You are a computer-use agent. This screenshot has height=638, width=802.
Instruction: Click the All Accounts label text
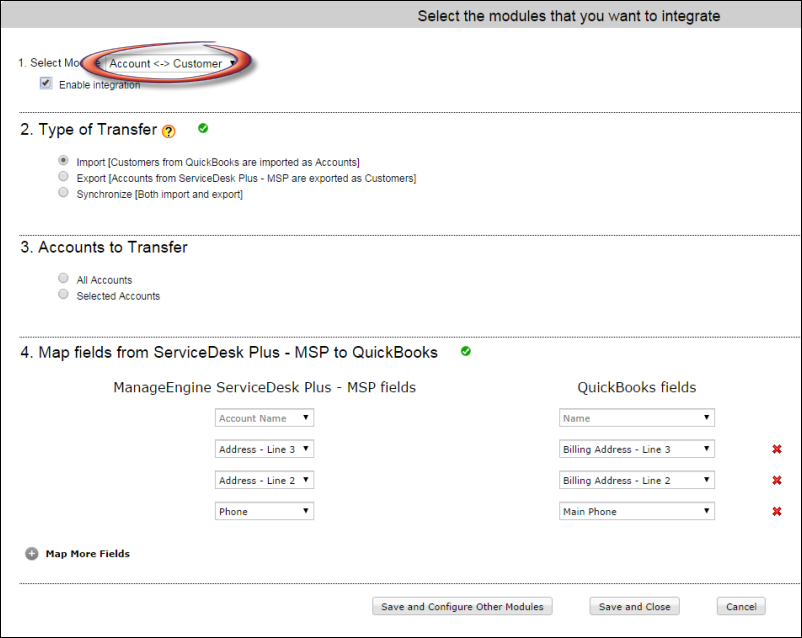[104, 280]
